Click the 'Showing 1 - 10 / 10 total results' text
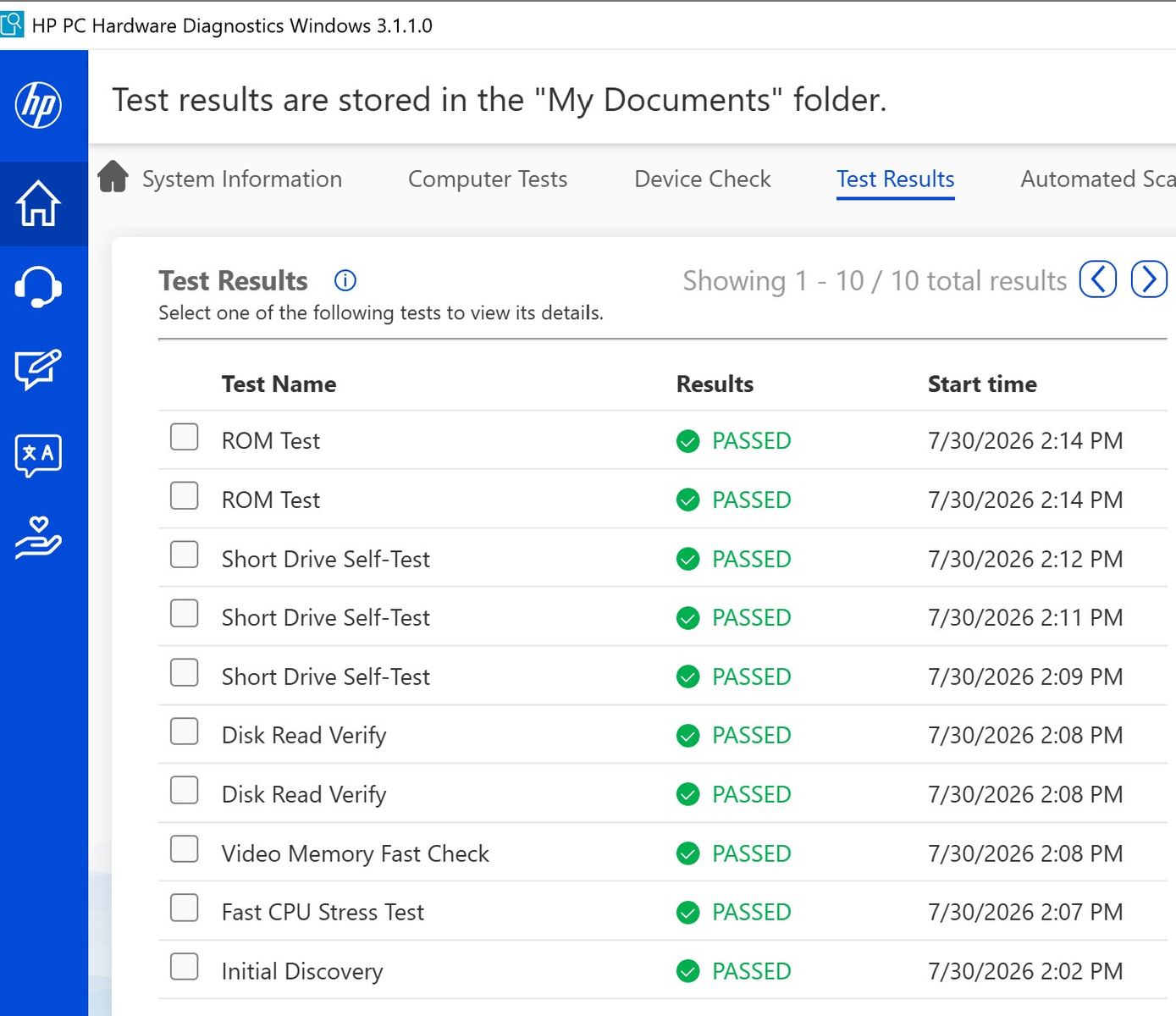 875,280
